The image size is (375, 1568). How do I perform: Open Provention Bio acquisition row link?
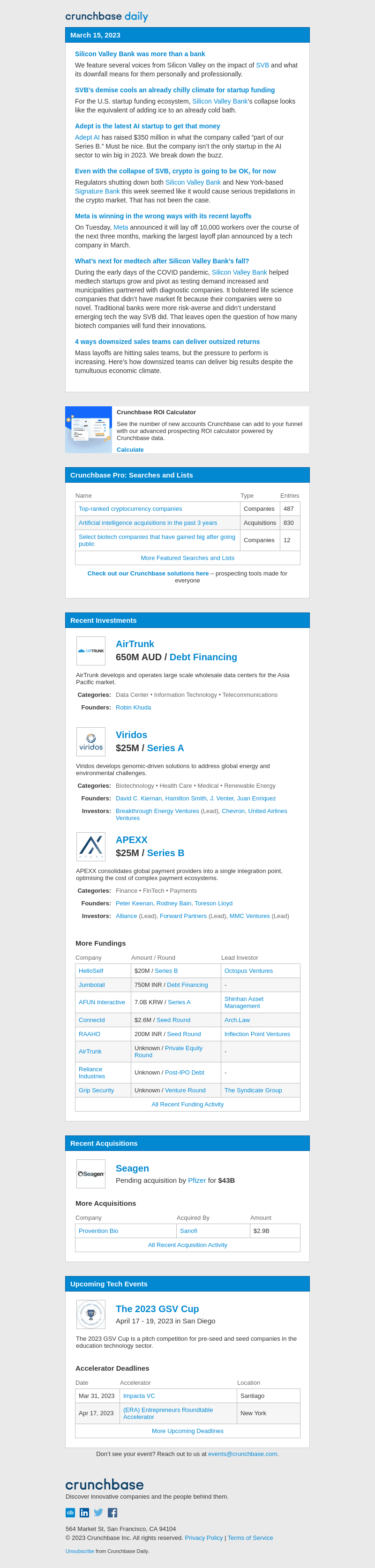[x=98, y=1231]
